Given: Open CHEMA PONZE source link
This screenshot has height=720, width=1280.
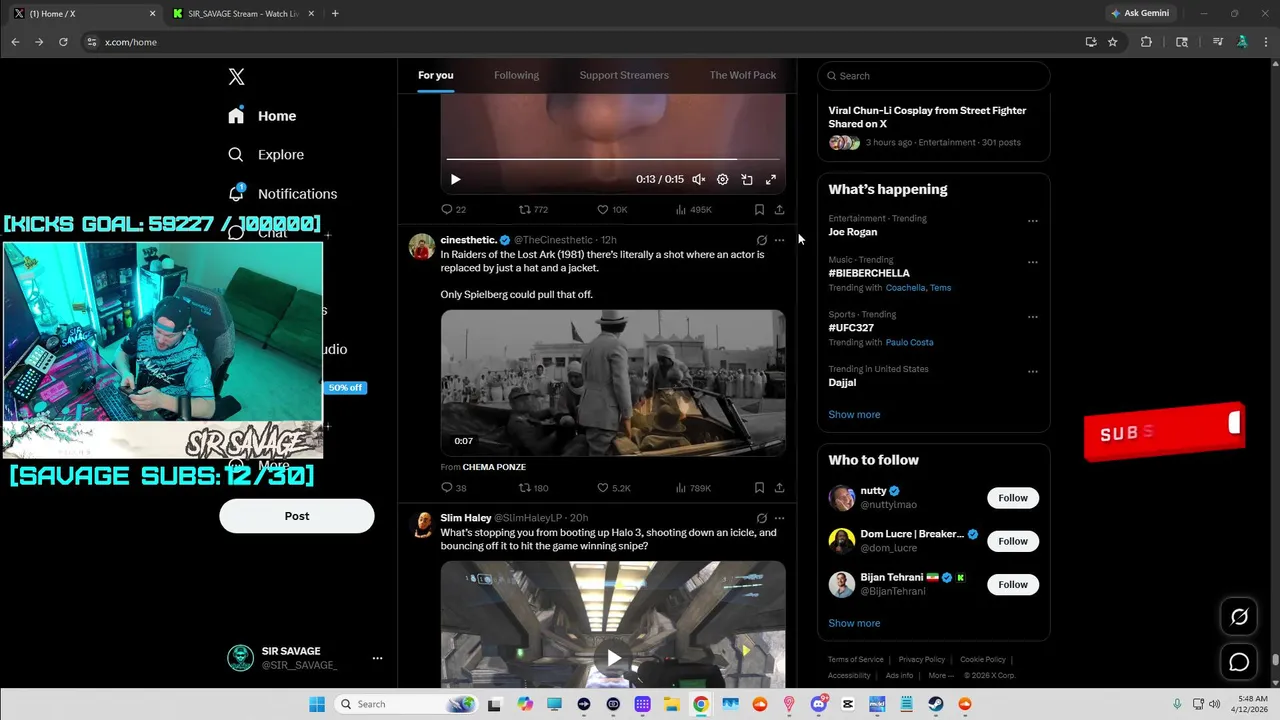Looking at the screenshot, I should click(x=494, y=467).
